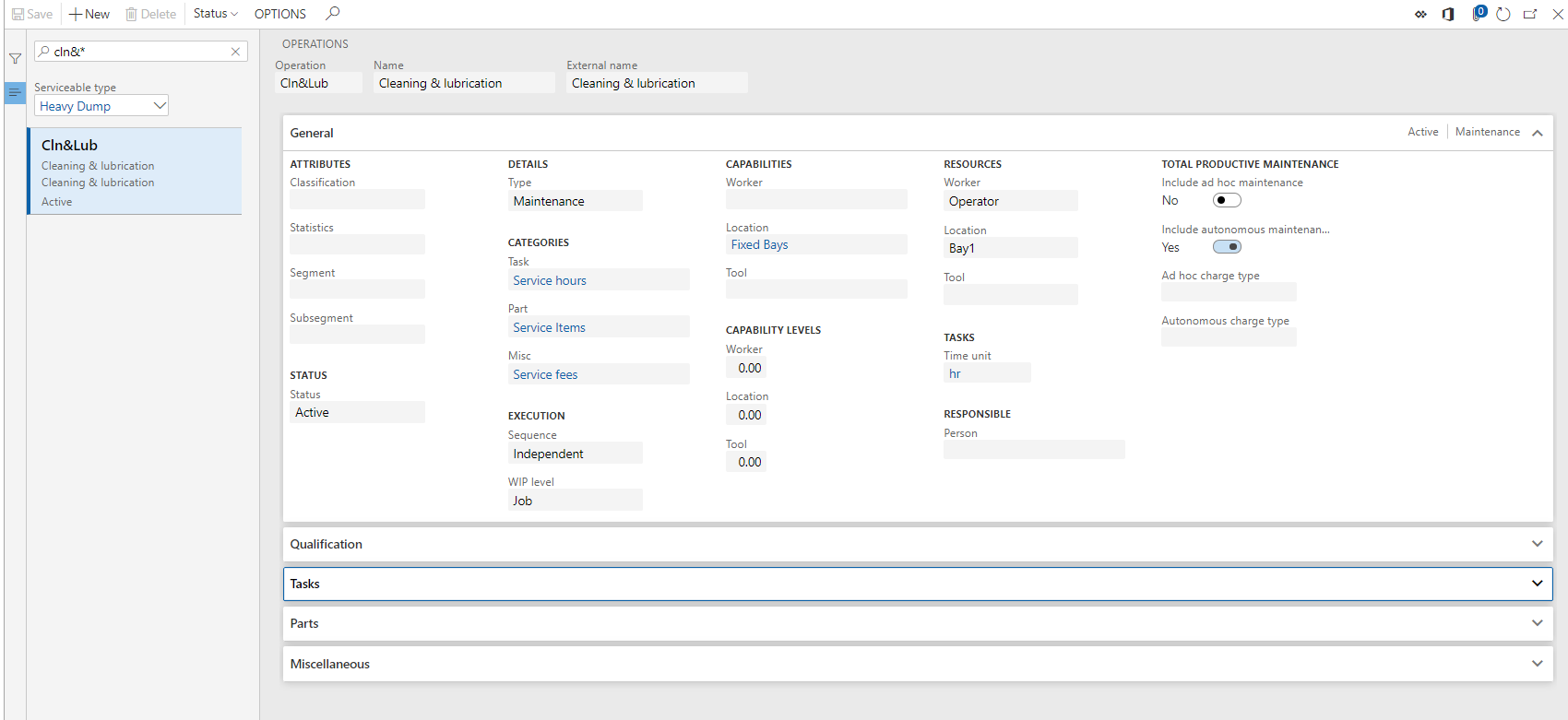This screenshot has height=720, width=1568.
Task: Expand the Tasks fast tab
Action: point(918,584)
